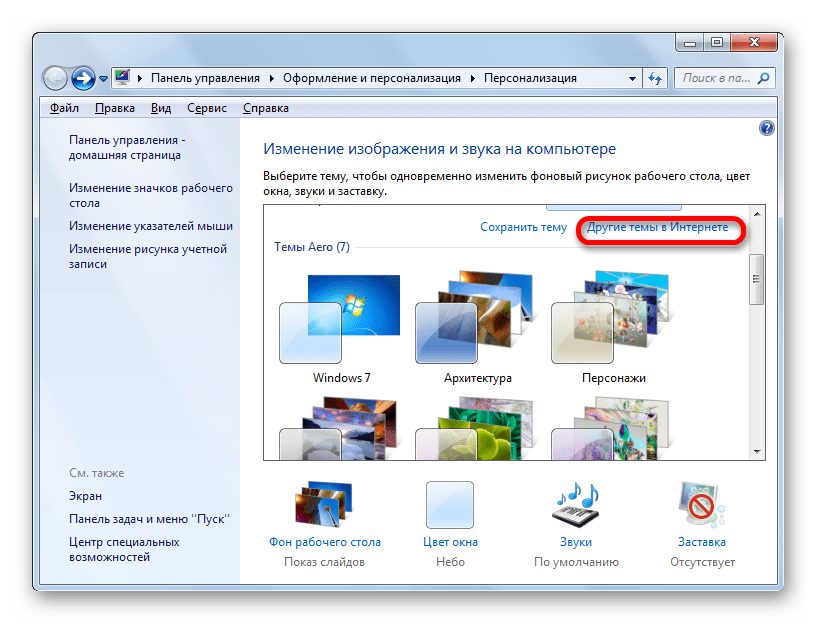Click the theme list scroll down arrow

coord(757,452)
